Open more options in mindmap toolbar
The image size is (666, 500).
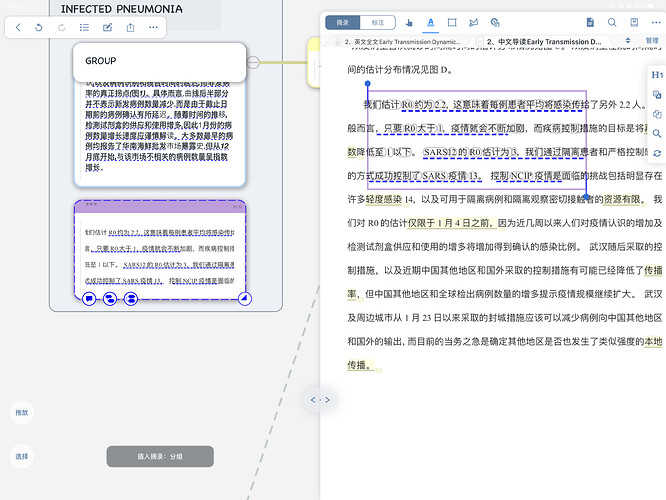click(x=153, y=27)
